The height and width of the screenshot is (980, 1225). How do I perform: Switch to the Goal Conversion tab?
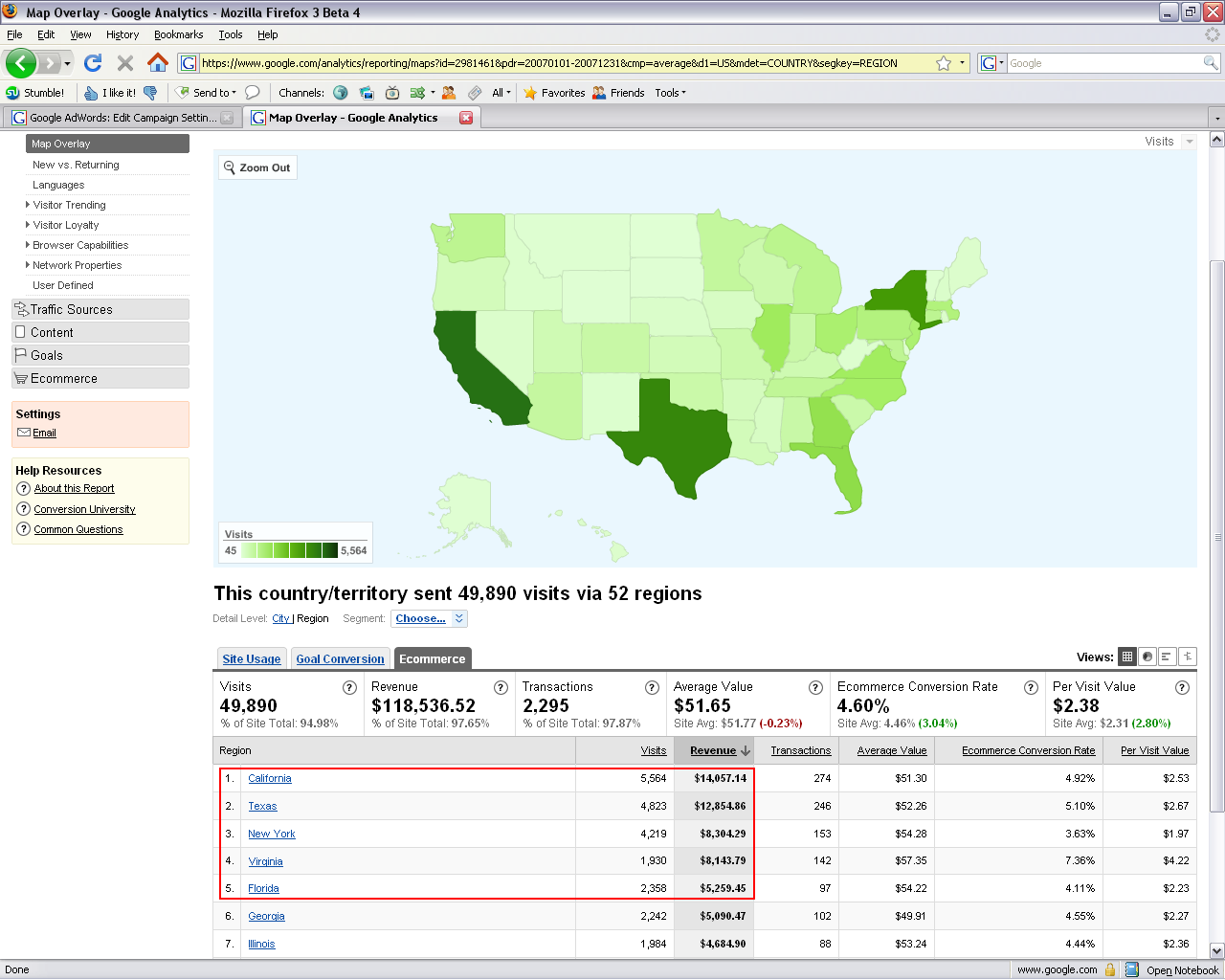(340, 659)
